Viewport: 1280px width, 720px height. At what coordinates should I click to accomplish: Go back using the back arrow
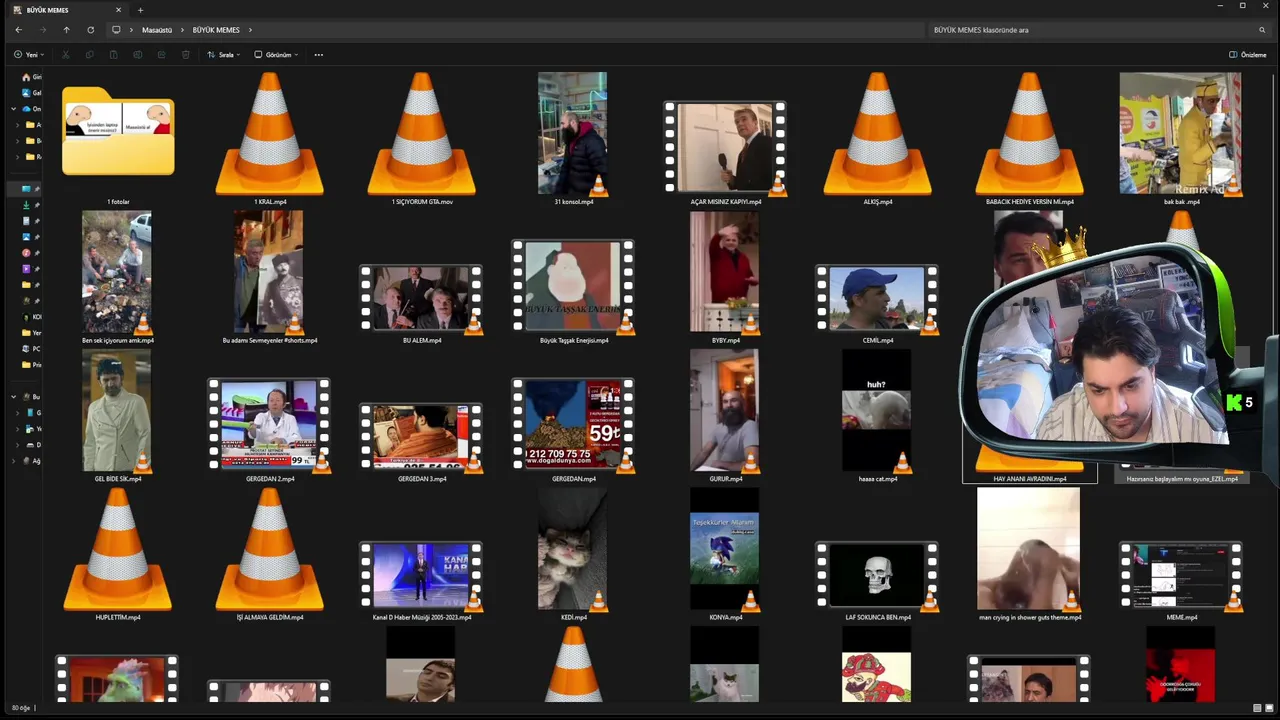click(x=18, y=30)
